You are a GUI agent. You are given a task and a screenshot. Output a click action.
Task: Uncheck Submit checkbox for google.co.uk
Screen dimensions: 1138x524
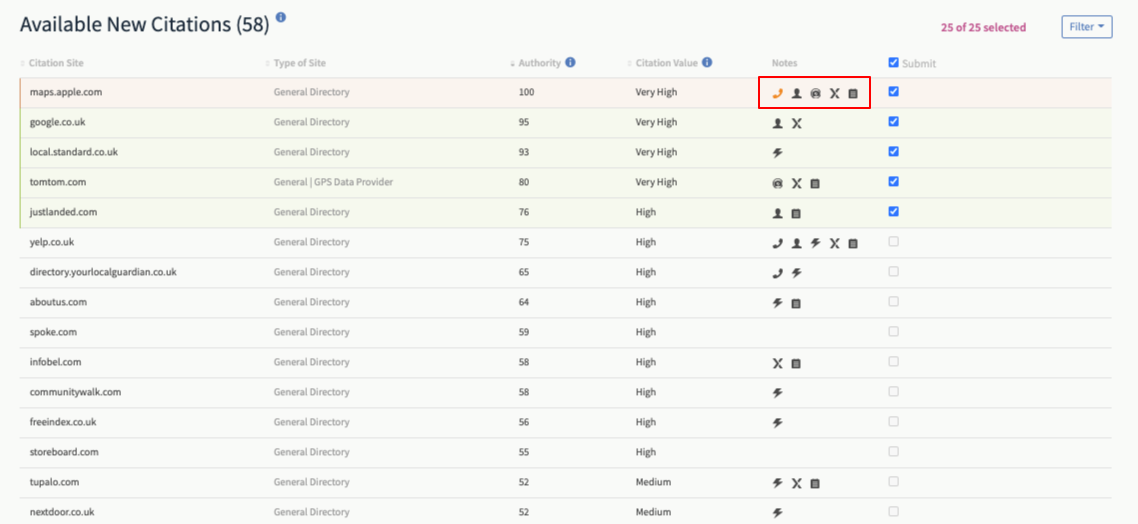893,121
